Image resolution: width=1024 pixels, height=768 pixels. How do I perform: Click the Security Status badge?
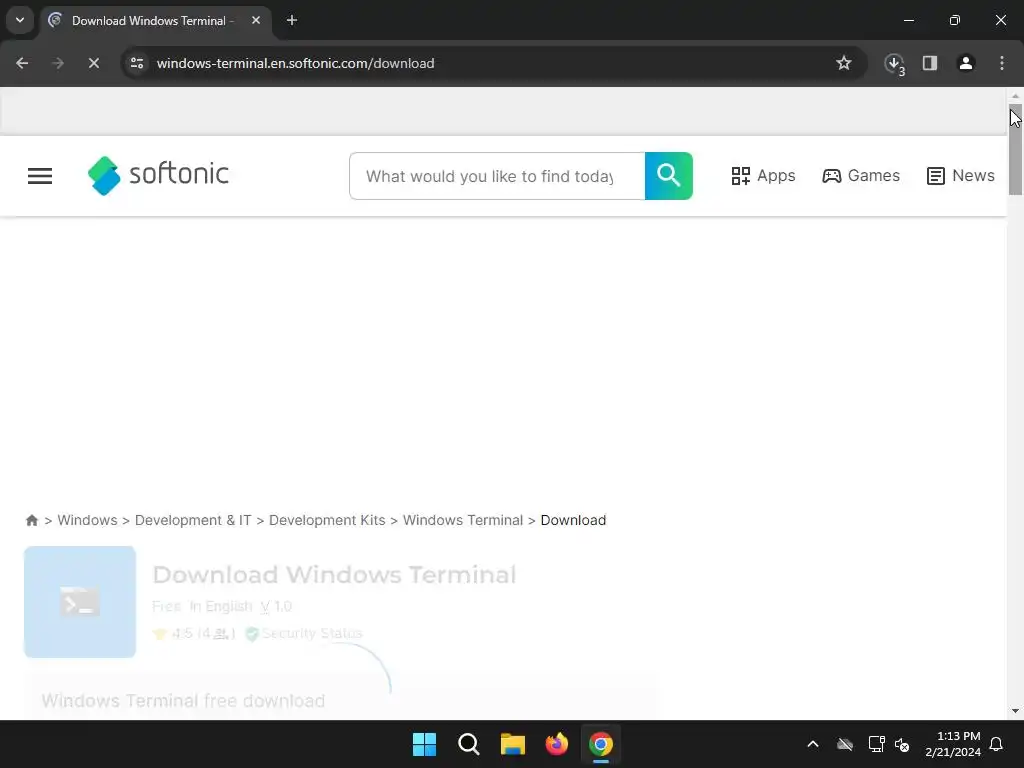point(304,633)
